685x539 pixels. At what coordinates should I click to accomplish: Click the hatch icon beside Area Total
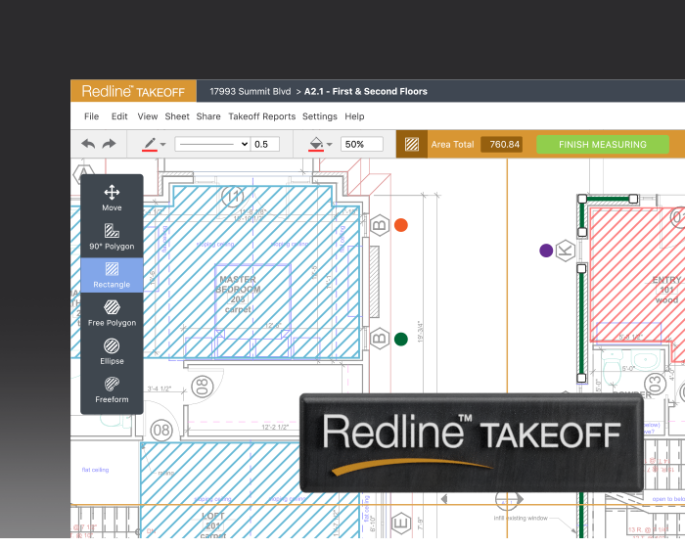pyautogui.click(x=411, y=144)
